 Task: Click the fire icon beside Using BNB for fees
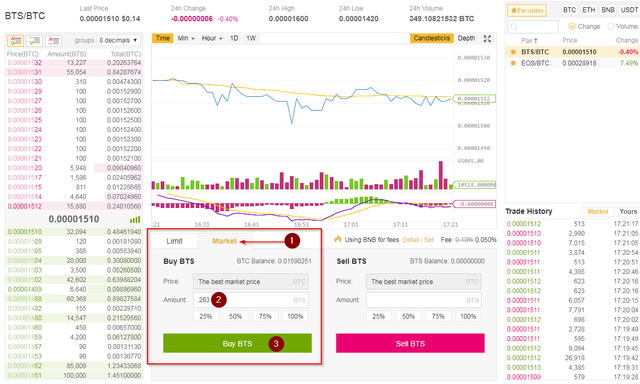click(338, 240)
